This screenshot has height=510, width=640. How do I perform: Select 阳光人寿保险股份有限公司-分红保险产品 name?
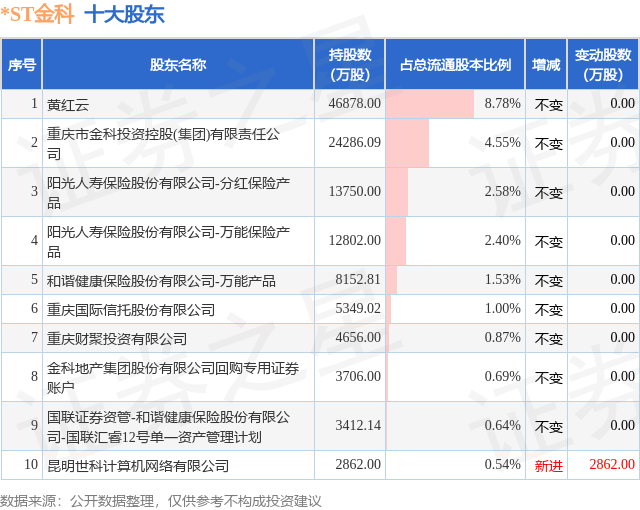click(168, 192)
